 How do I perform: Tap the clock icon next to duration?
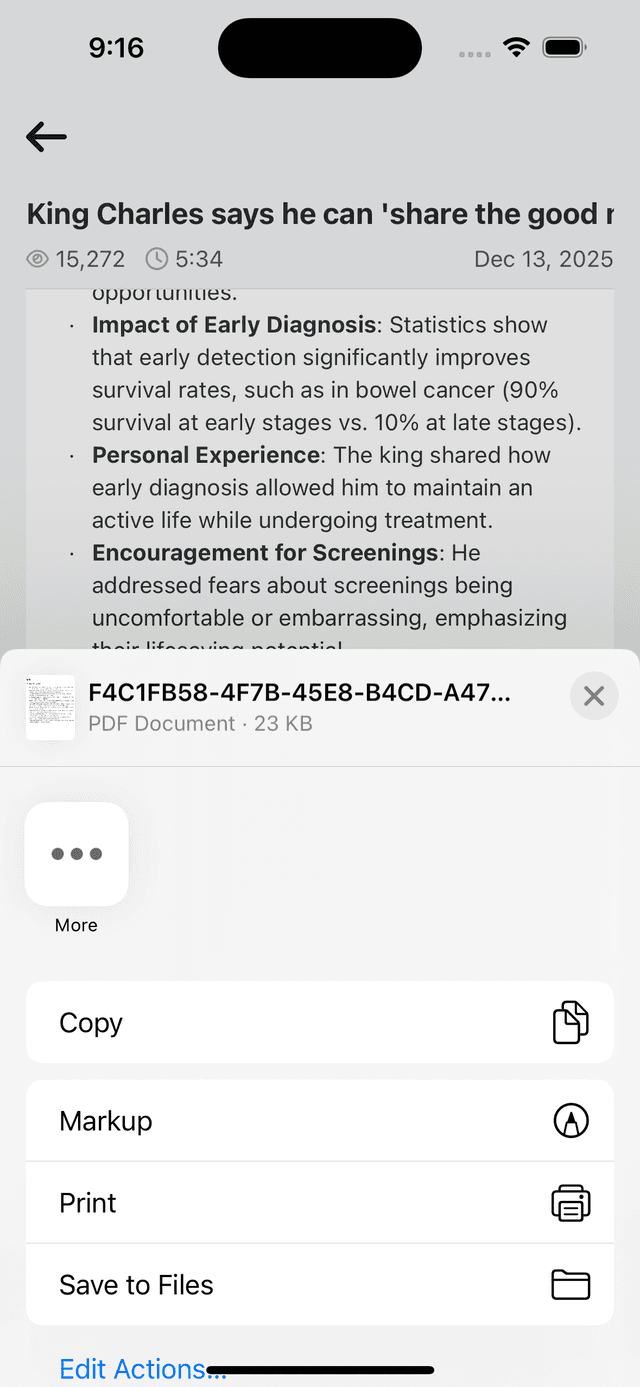coord(157,259)
